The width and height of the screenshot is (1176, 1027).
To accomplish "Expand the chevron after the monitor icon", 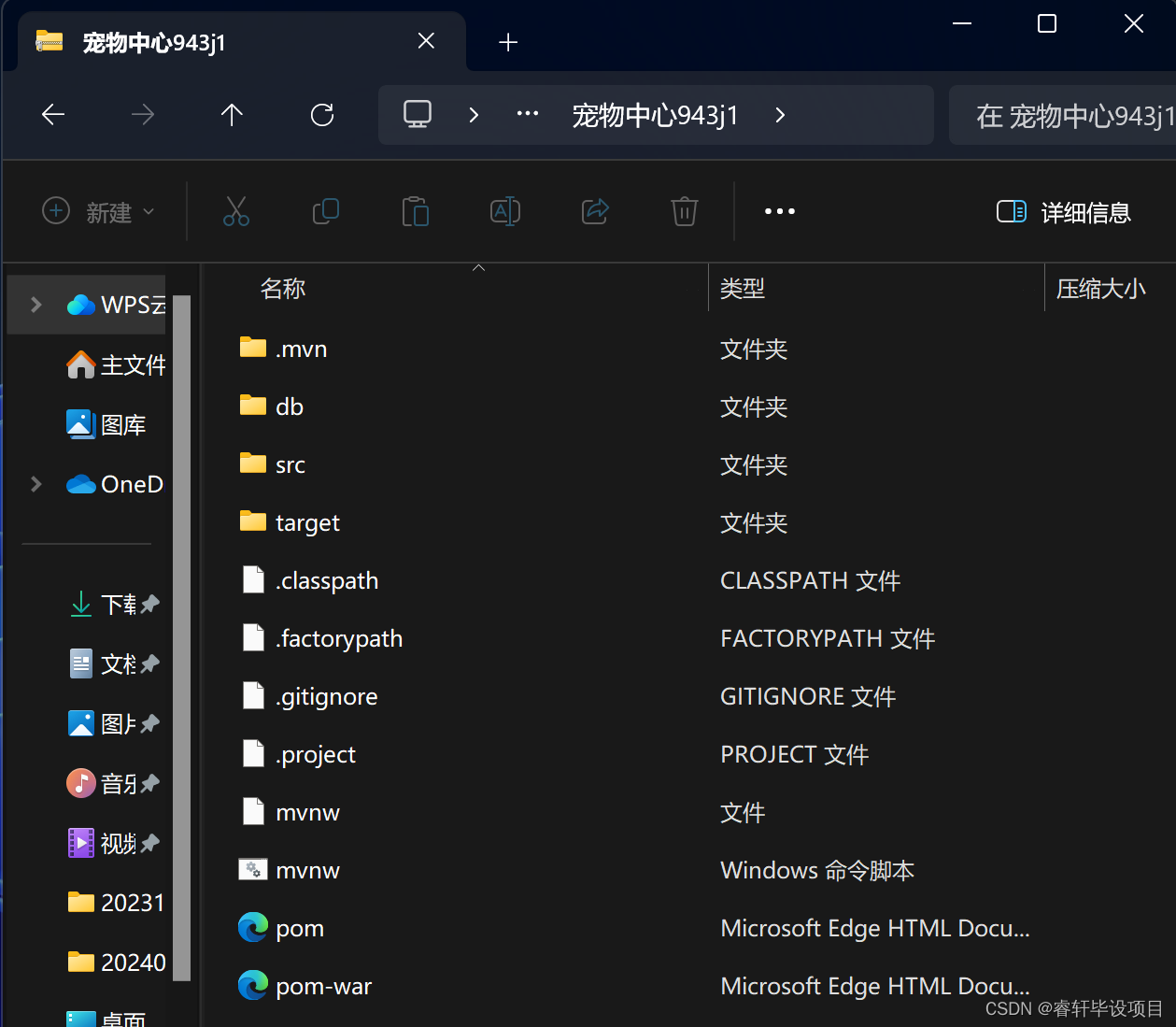I will (x=474, y=115).
